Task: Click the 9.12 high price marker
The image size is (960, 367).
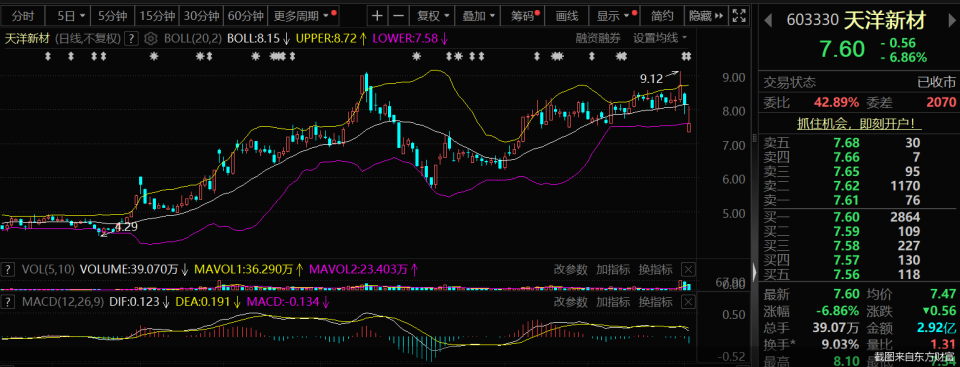Action: pyautogui.click(x=651, y=78)
